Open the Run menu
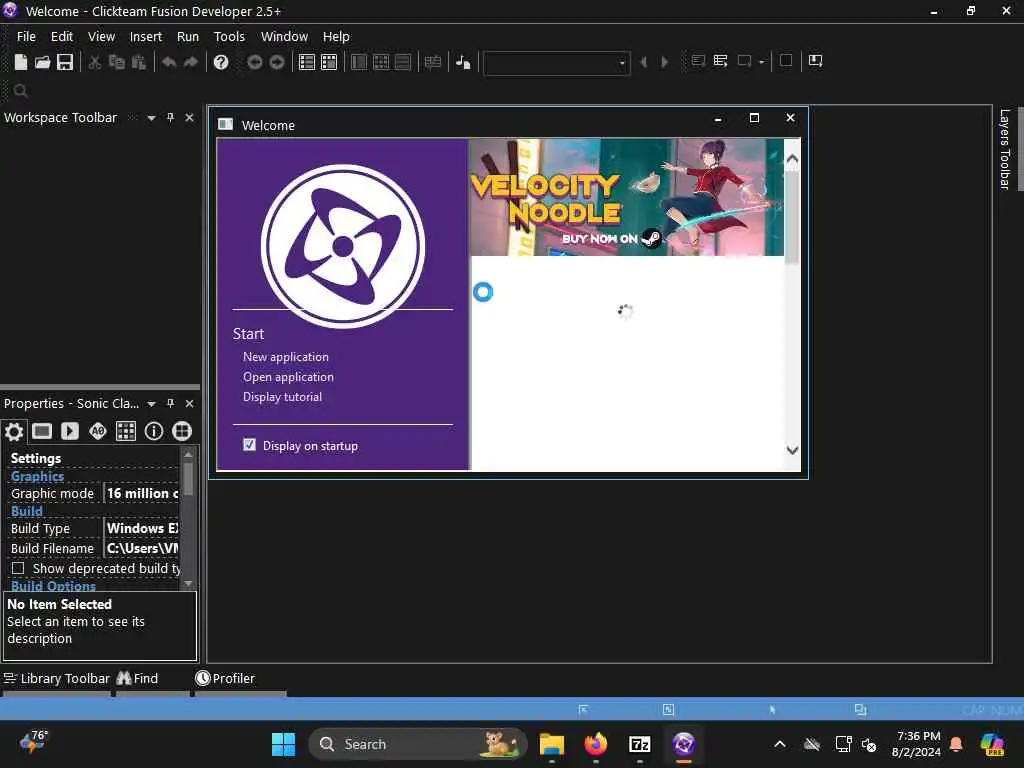Viewport: 1024px width, 768px height. click(x=188, y=37)
